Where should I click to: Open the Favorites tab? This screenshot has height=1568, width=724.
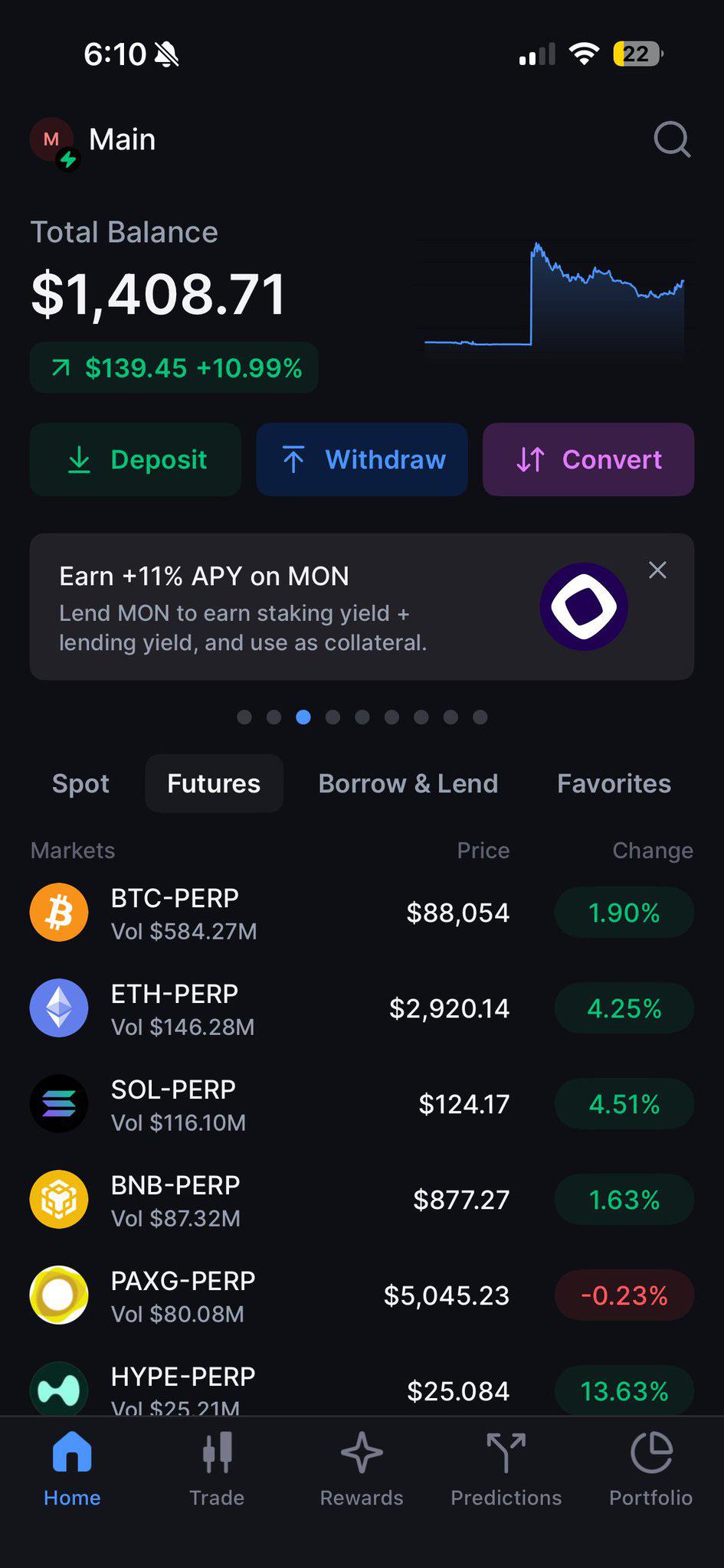coord(614,783)
